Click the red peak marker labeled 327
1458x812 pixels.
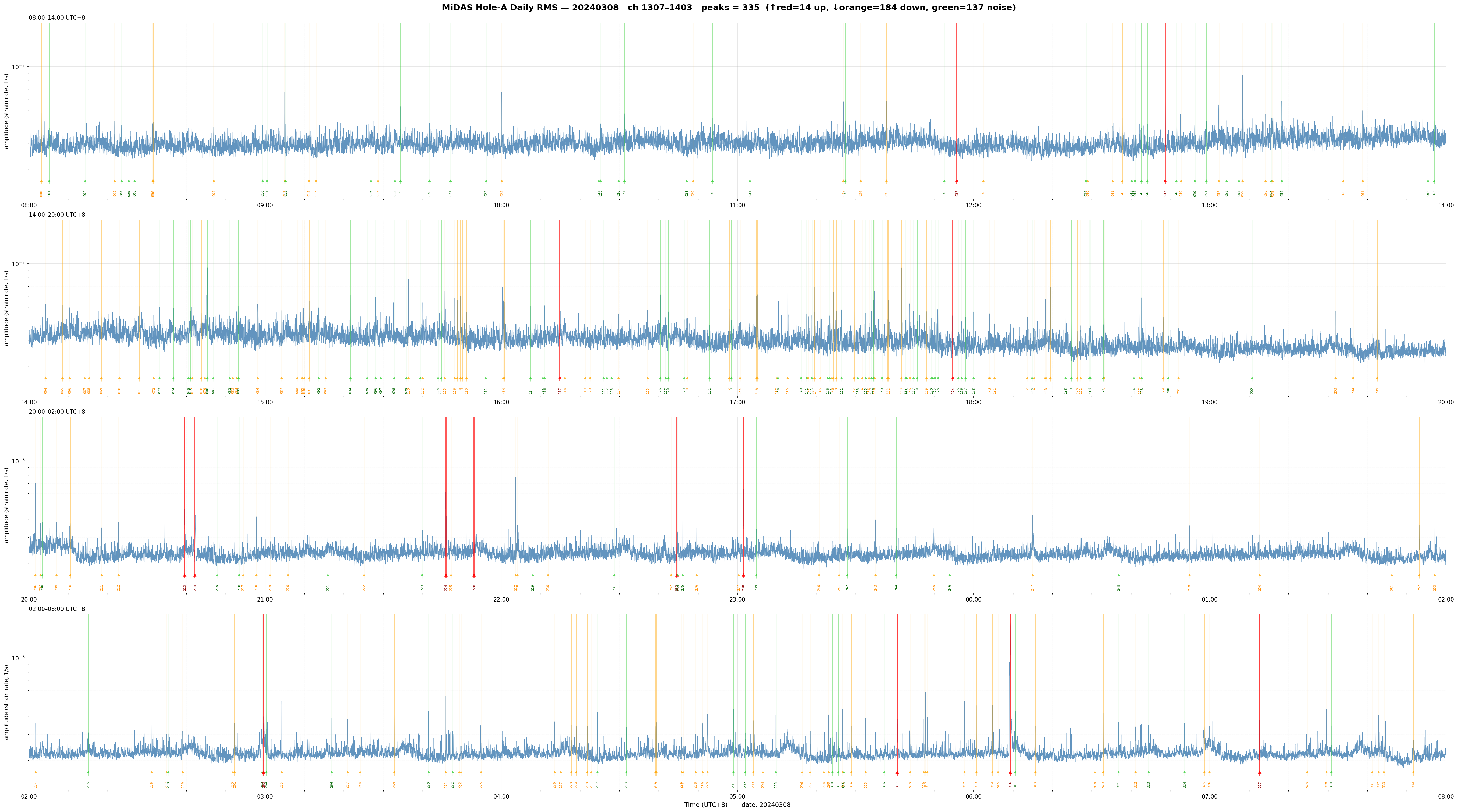pos(1259,772)
